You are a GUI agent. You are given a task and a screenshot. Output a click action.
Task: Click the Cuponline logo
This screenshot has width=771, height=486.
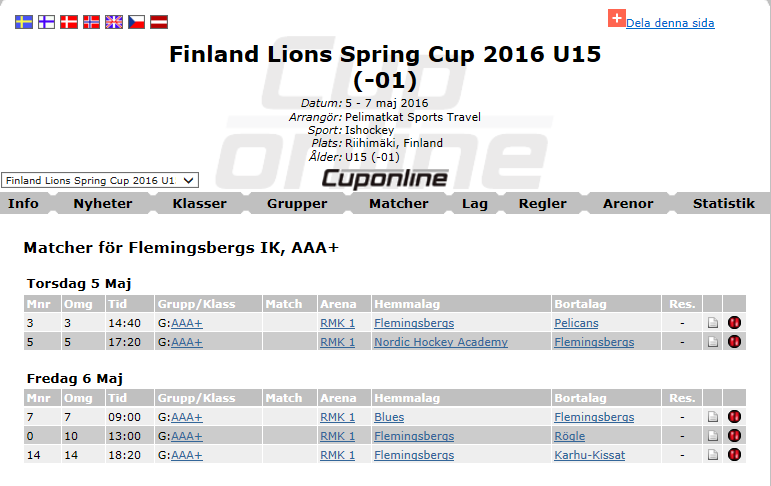(384, 178)
